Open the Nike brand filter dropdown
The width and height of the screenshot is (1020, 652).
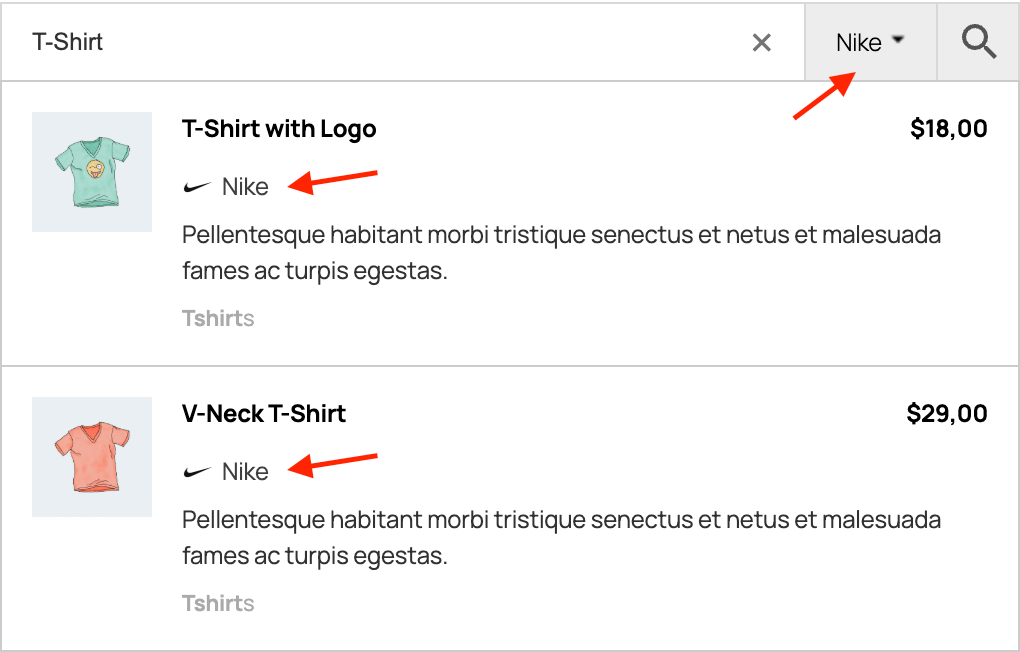tap(870, 42)
